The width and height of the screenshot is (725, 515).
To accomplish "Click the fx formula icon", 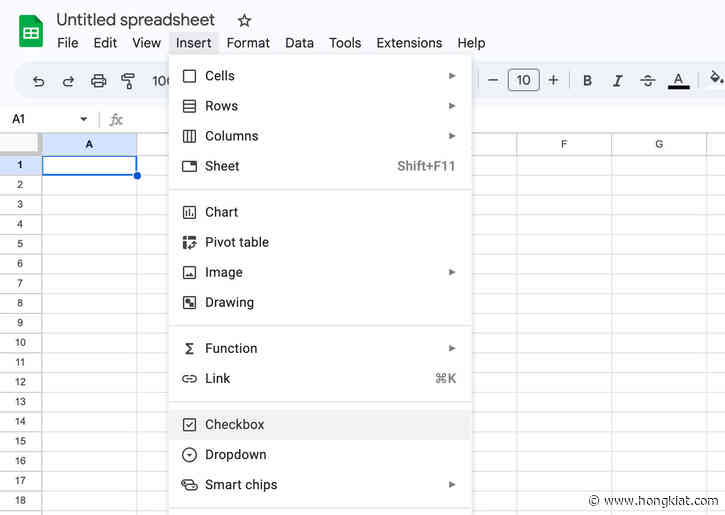I will pos(116,120).
